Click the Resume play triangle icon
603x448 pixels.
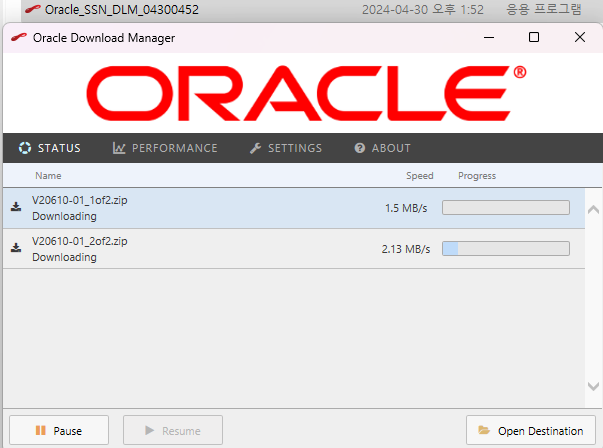[x=149, y=430]
